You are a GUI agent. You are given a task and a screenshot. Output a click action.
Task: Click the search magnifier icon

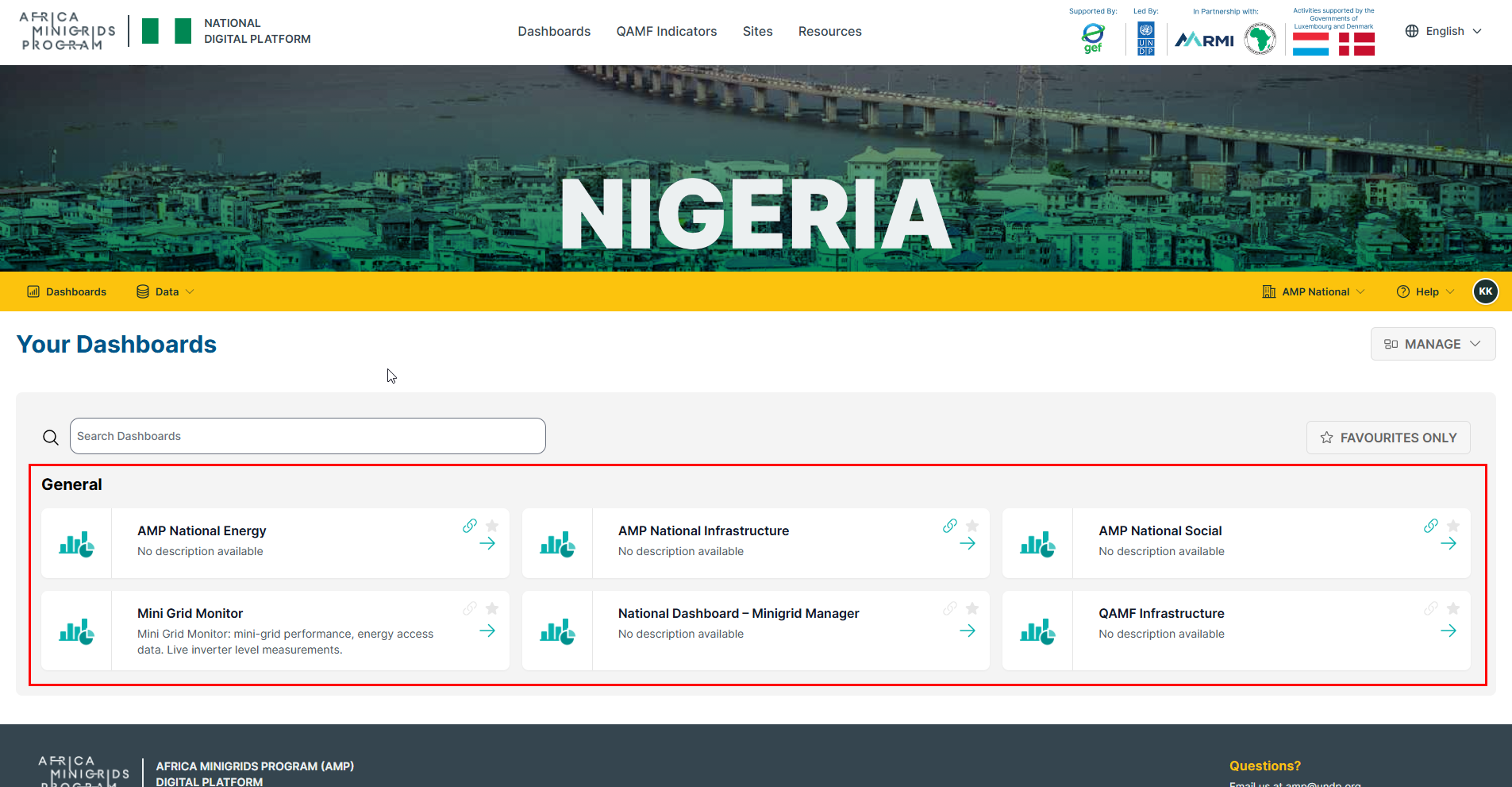(x=51, y=438)
